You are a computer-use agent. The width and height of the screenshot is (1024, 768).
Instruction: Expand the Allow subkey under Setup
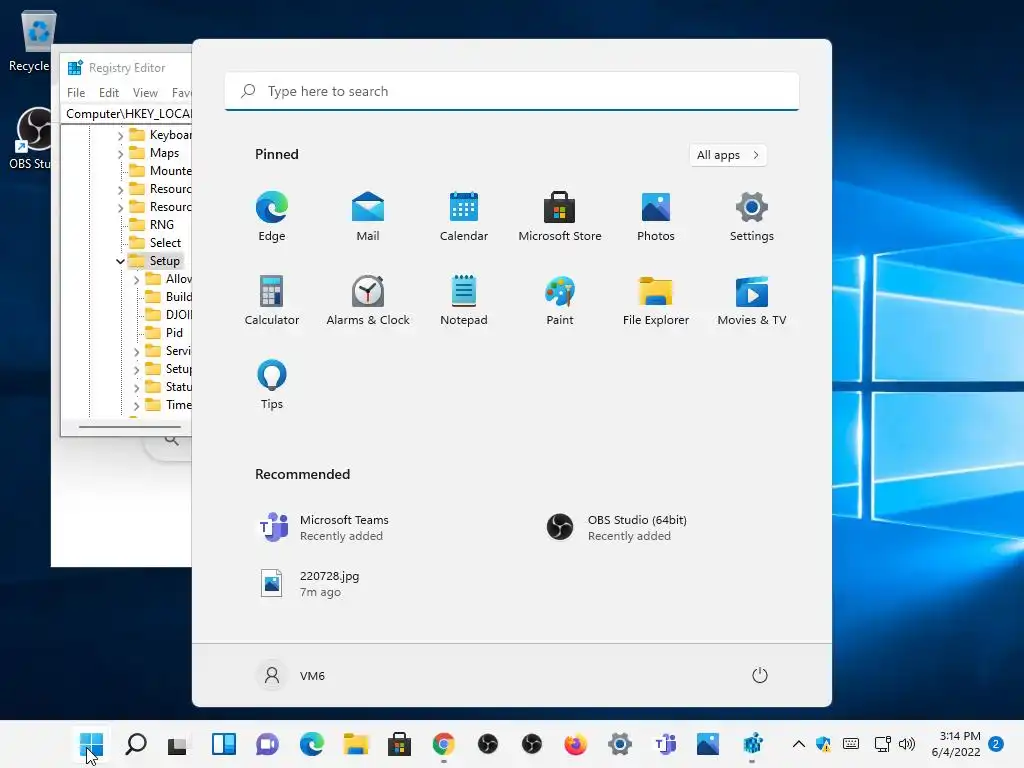pyautogui.click(x=136, y=280)
